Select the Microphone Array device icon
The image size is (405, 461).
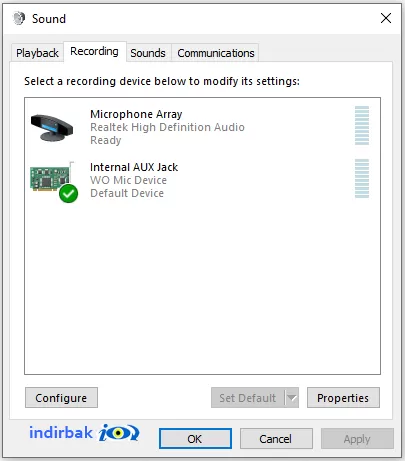tap(52, 128)
